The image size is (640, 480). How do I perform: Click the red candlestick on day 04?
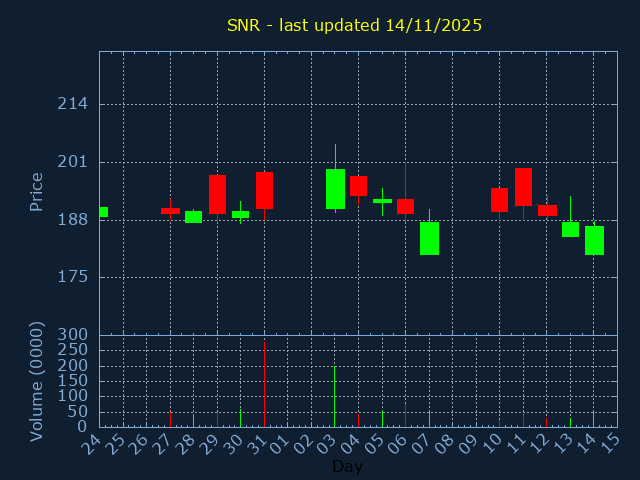(x=358, y=186)
